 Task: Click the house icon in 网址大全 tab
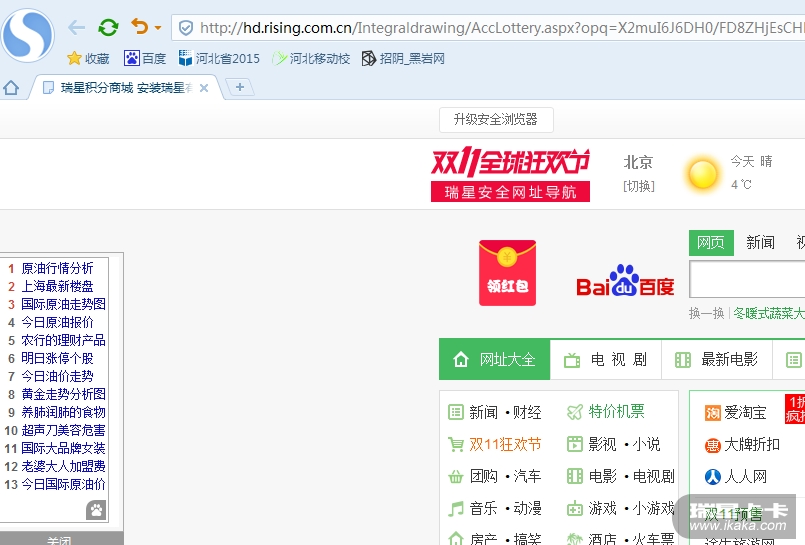[461, 359]
